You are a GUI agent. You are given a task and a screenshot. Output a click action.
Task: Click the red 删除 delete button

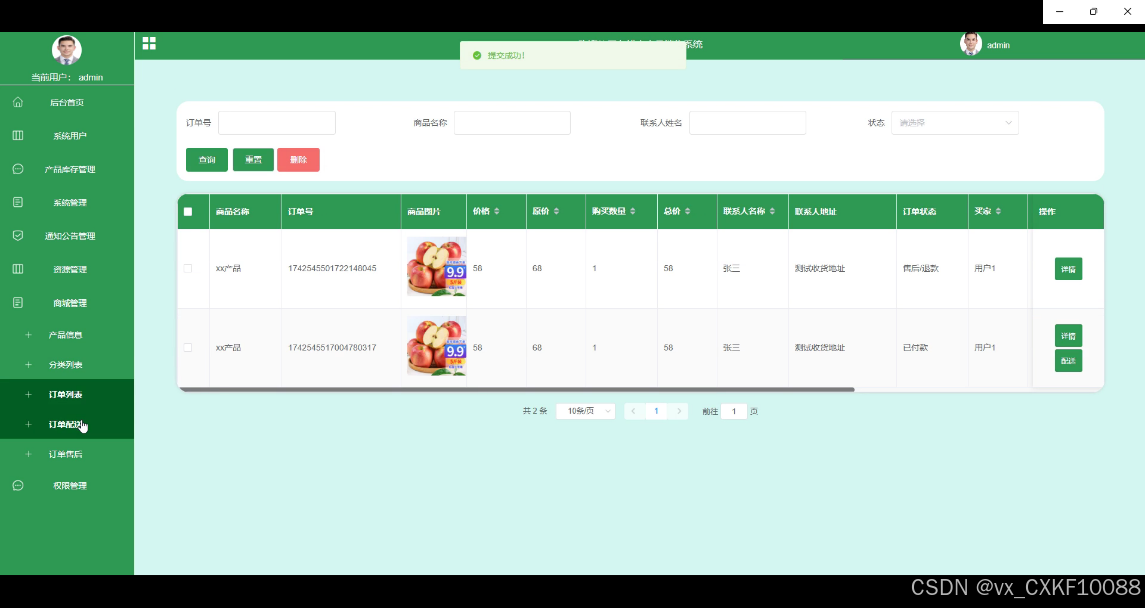click(x=298, y=160)
